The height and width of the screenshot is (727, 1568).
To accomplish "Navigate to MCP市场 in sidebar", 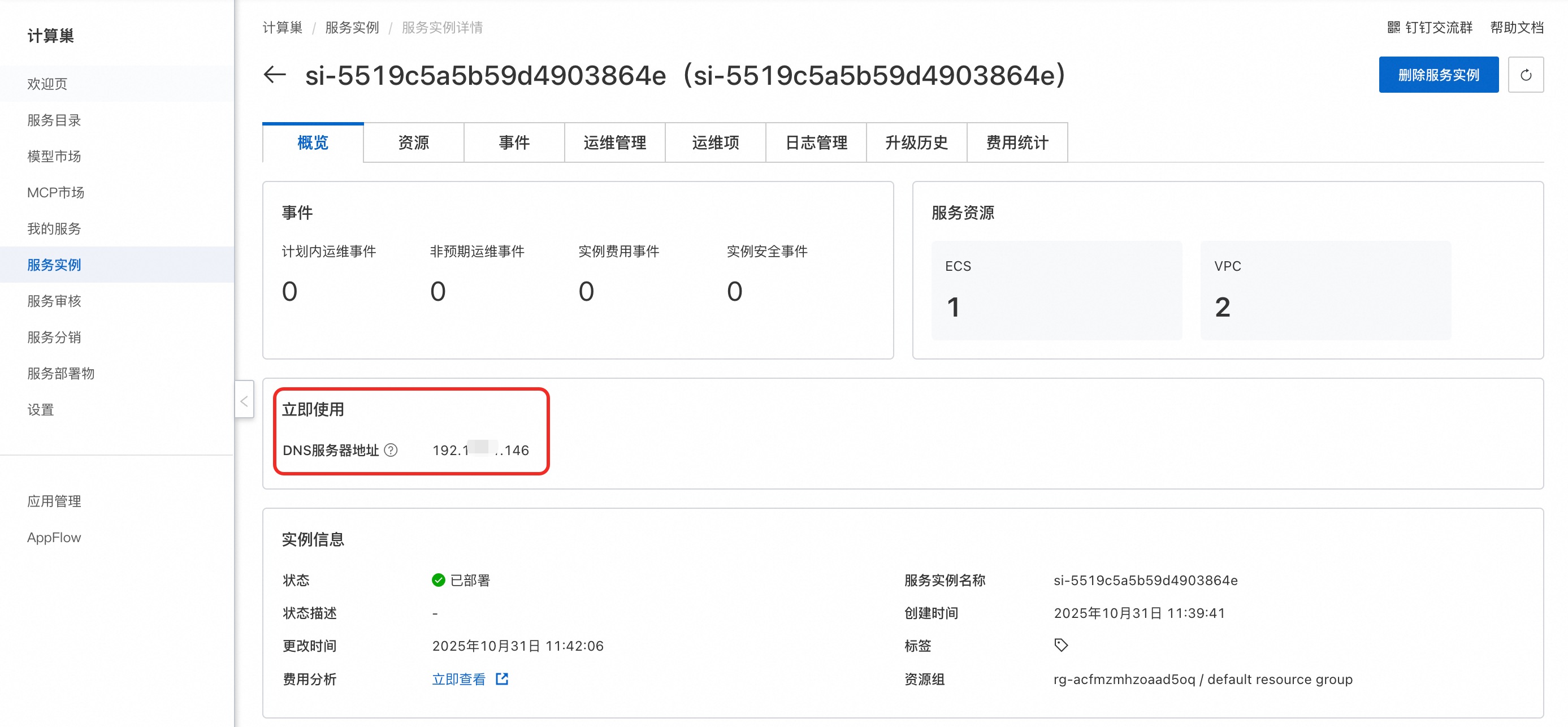I will click(x=55, y=192).
